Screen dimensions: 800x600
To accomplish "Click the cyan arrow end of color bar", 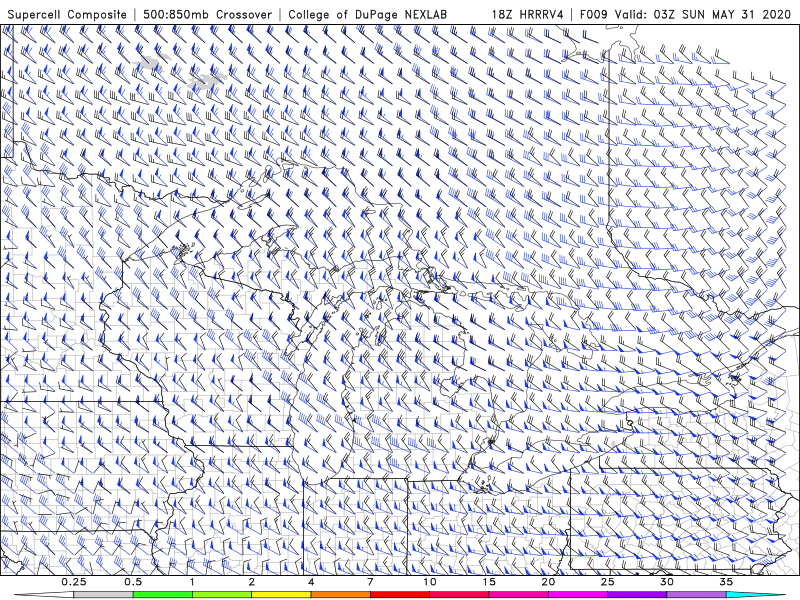I will (x=756, y=595).
